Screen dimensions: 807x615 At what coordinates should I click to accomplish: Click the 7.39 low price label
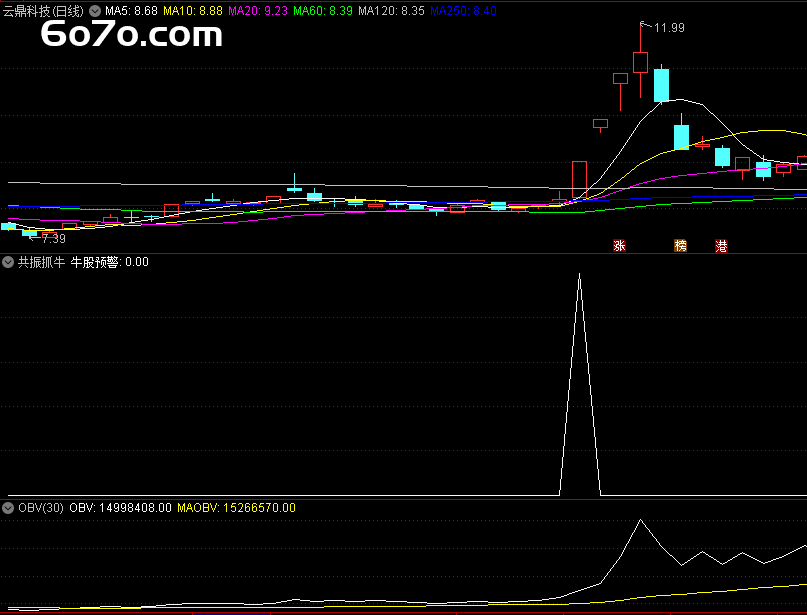54,238
